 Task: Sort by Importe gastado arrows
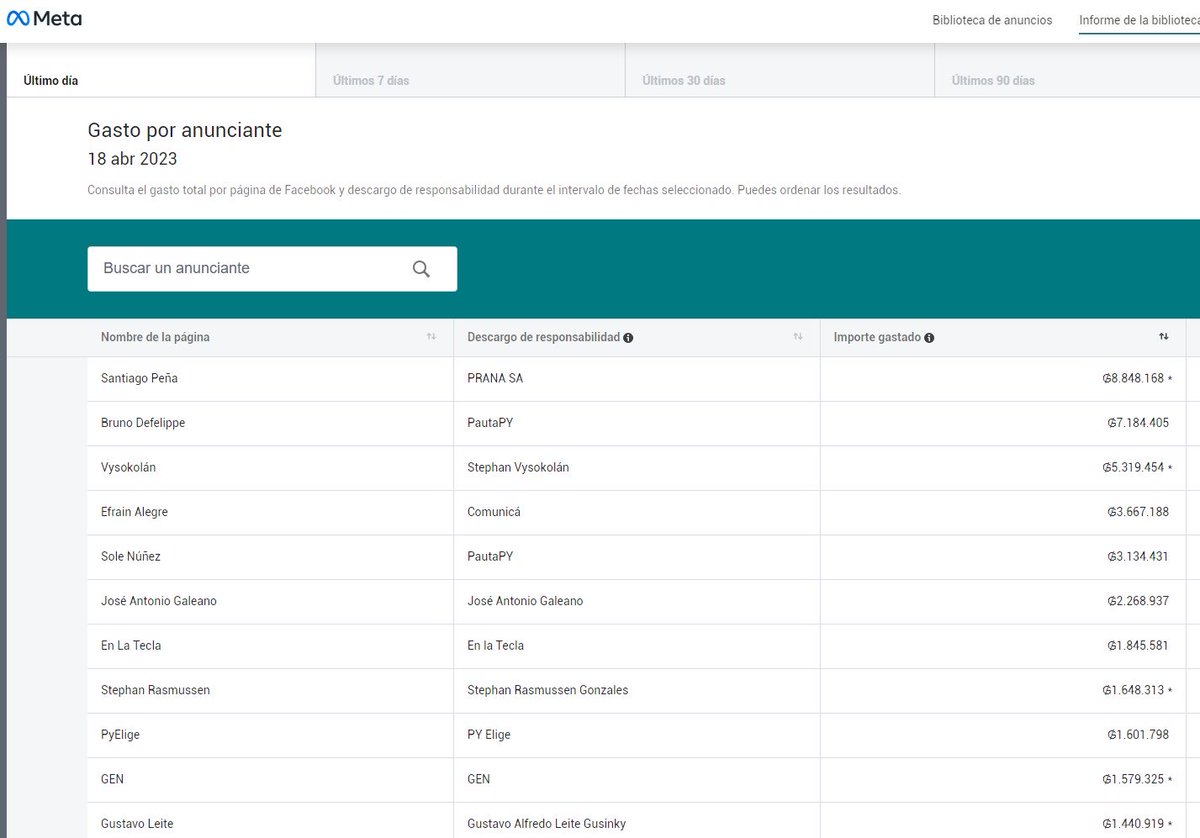pyautogui.click(x=1164, y=337)
